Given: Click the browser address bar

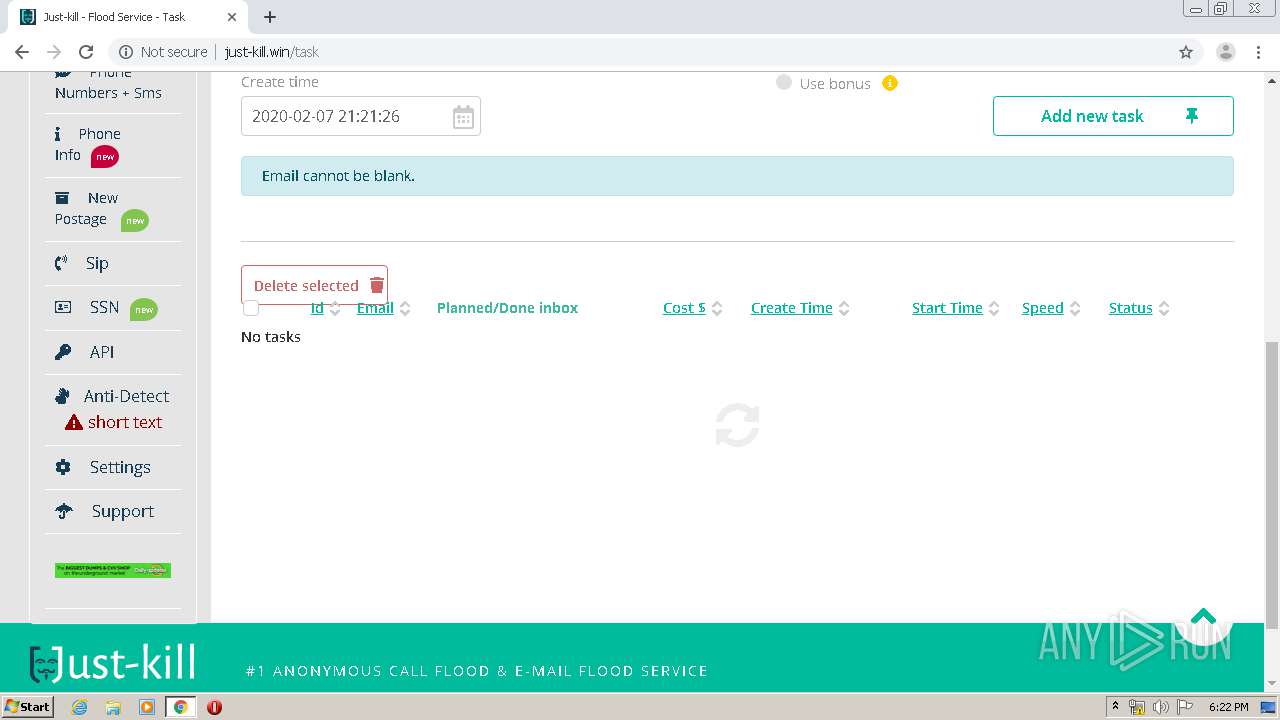Looking at the screenshot, I should [x=640, y=52].
